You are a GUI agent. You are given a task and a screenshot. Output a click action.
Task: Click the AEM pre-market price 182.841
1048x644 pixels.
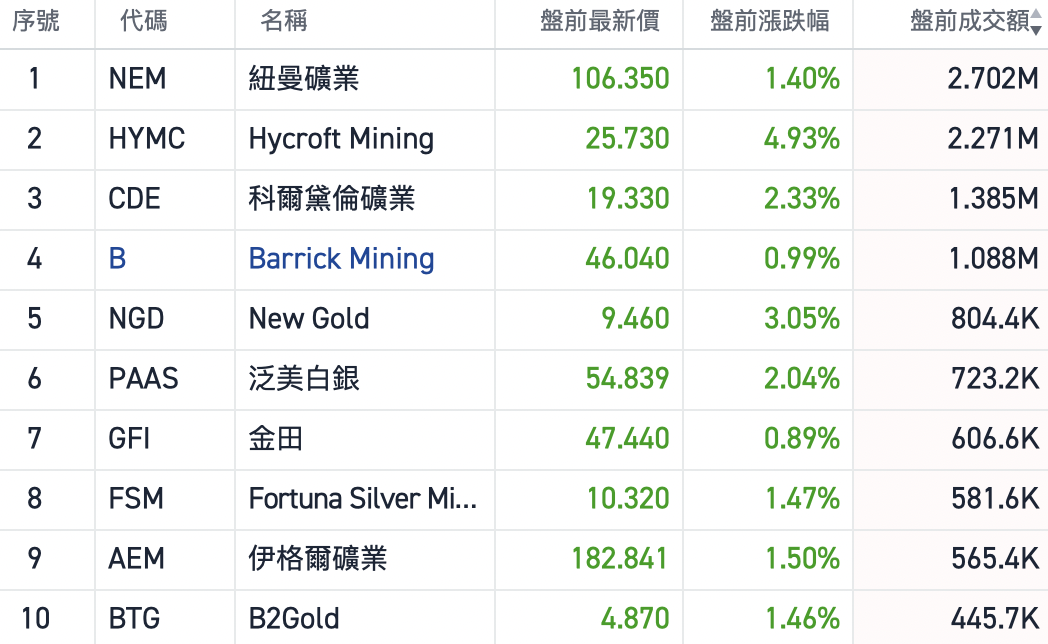pyautogui.click(x=619, y=558)
